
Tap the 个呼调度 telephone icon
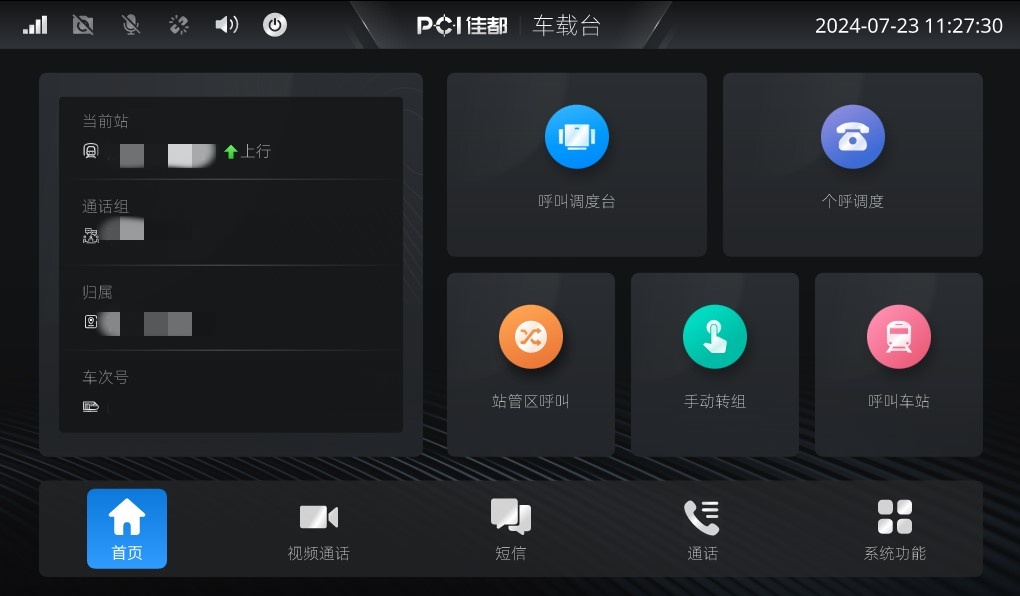point(852,137)
